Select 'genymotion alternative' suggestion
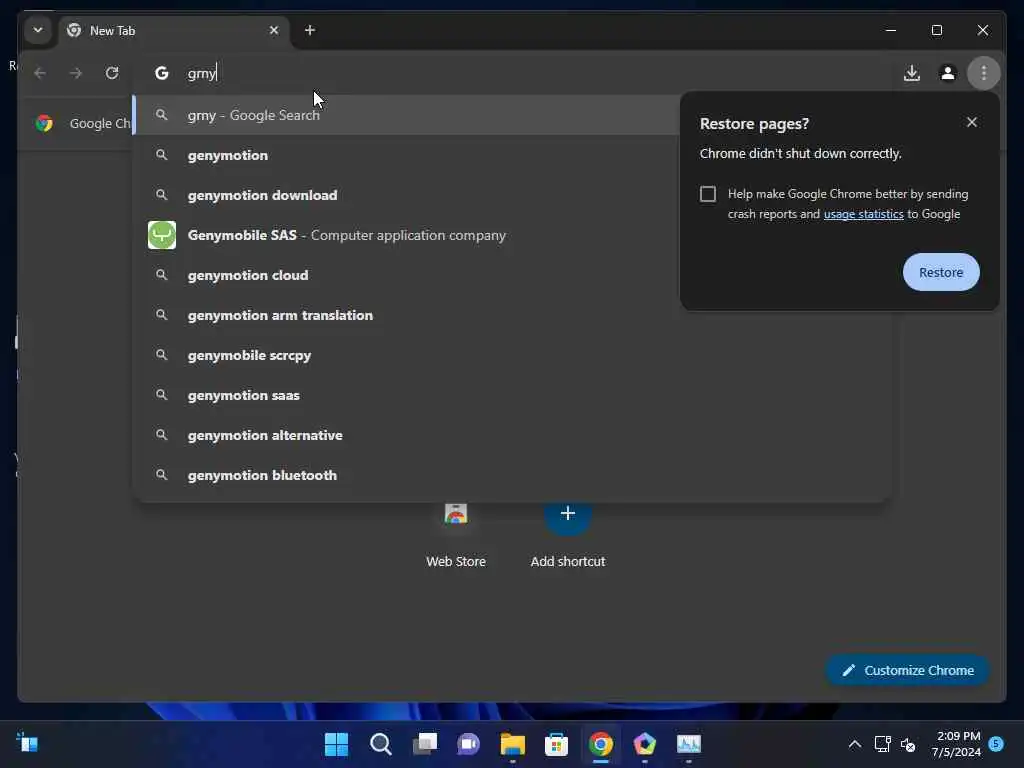Viewport: 1024px width, 768px height. click(512, 435)
